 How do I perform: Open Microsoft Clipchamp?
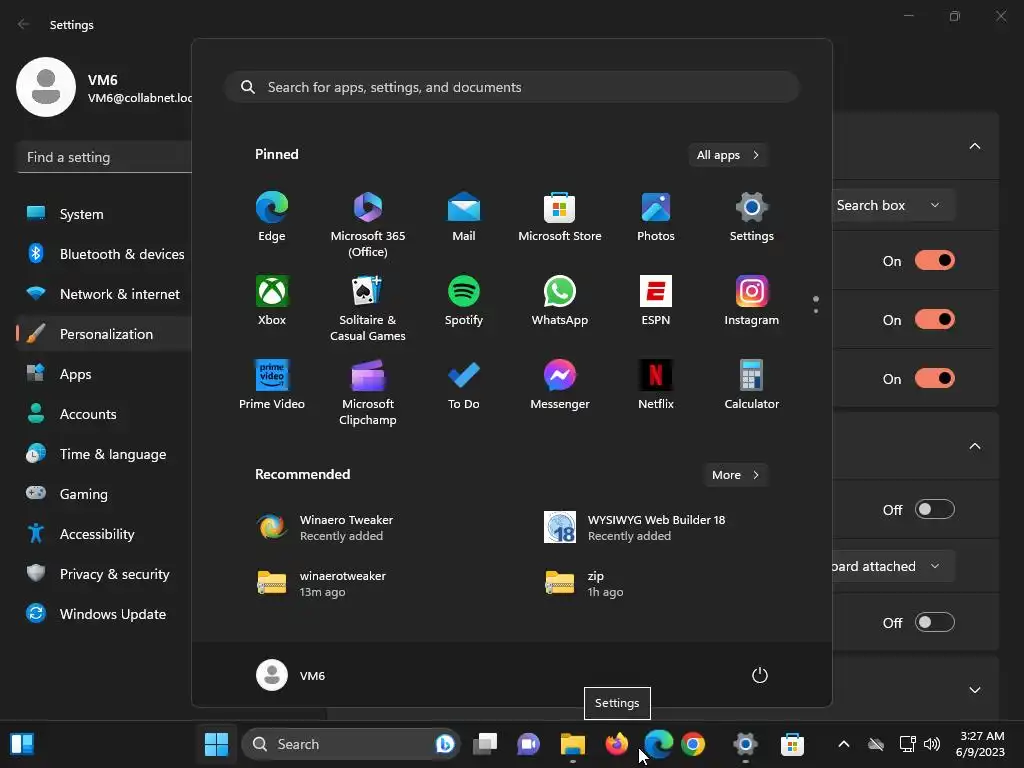click(x=368, y=392)
